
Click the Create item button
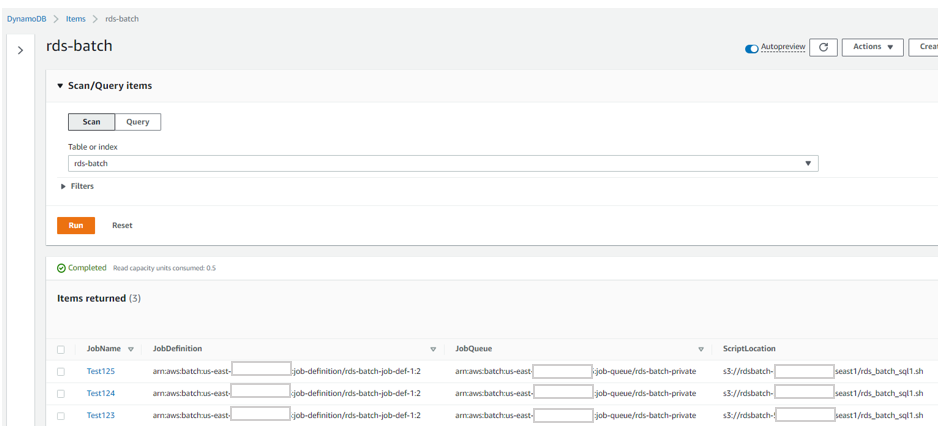click(x=924, y=47)
